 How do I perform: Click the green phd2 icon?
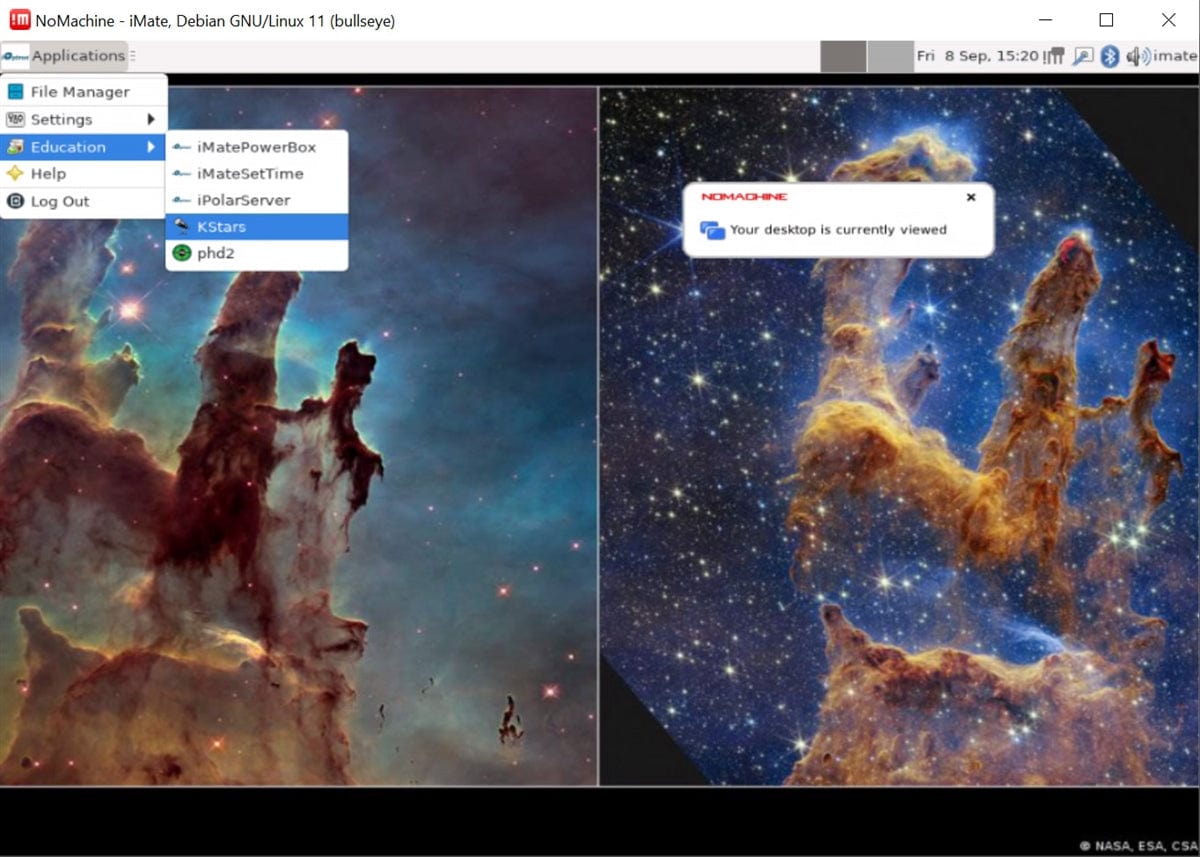pyautogui.click(x=181, y=254)
